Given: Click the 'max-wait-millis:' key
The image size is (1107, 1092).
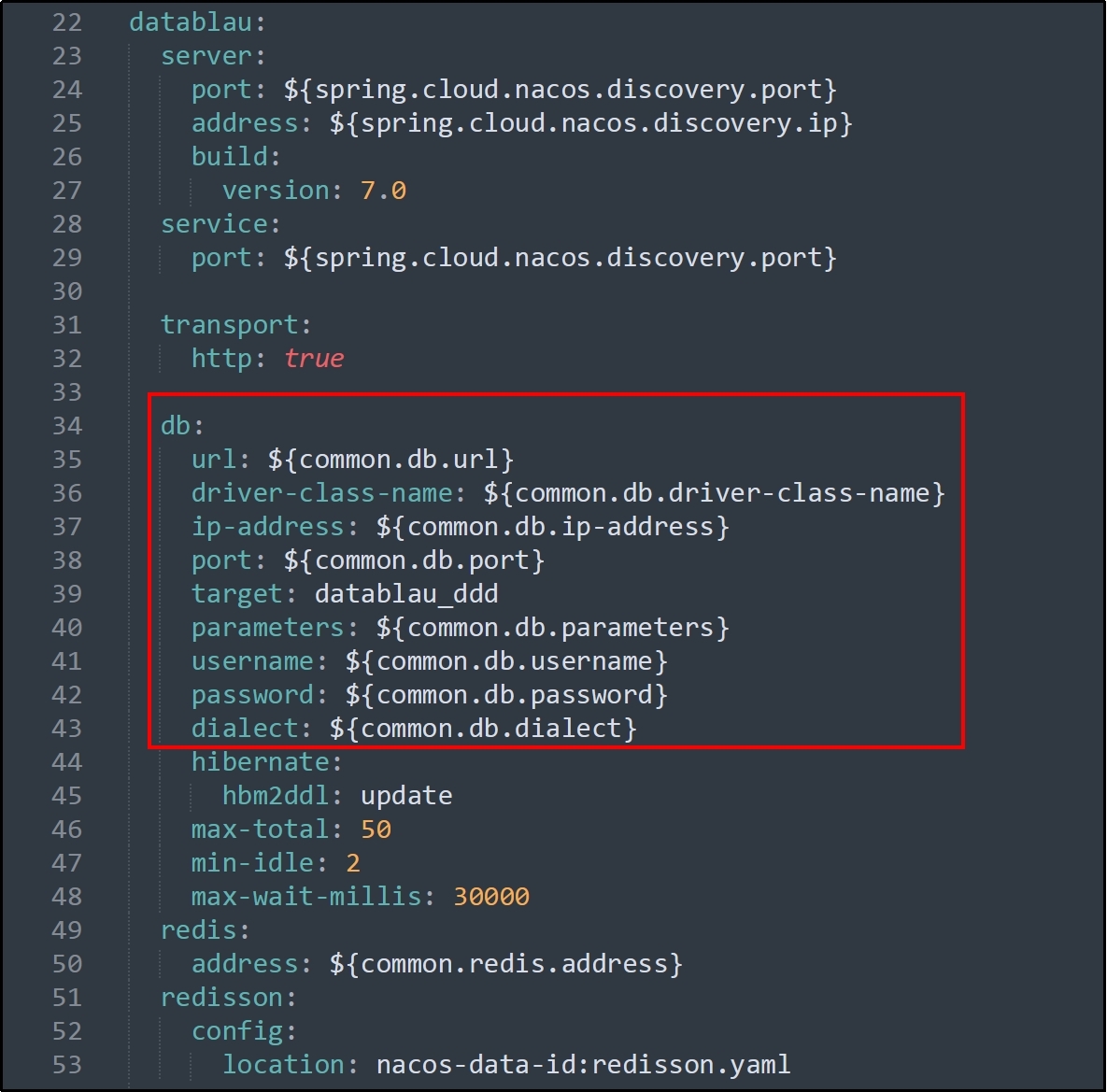Looking at the screenshot, I should [x=313, y=897].
